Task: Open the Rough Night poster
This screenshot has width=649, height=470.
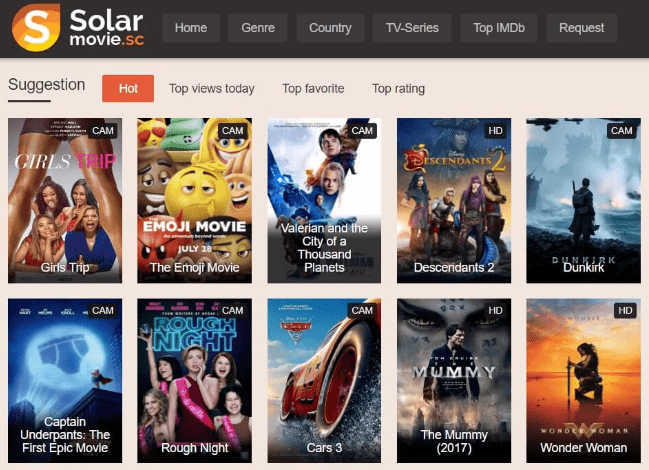Action: (x=195, y=380)
